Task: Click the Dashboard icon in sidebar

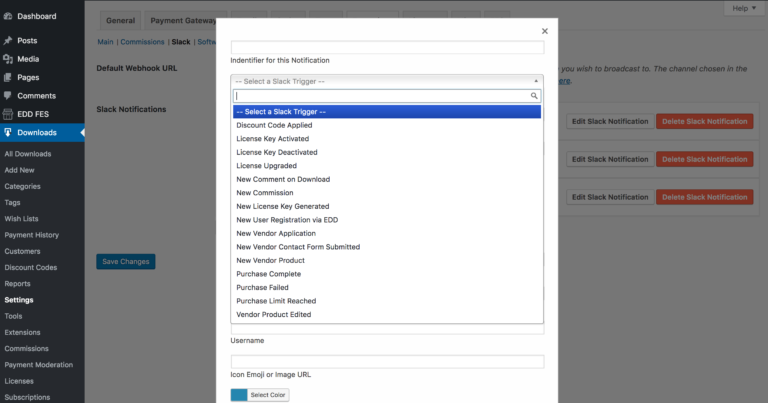Action: pyautogui.click(x=8, y=16)
